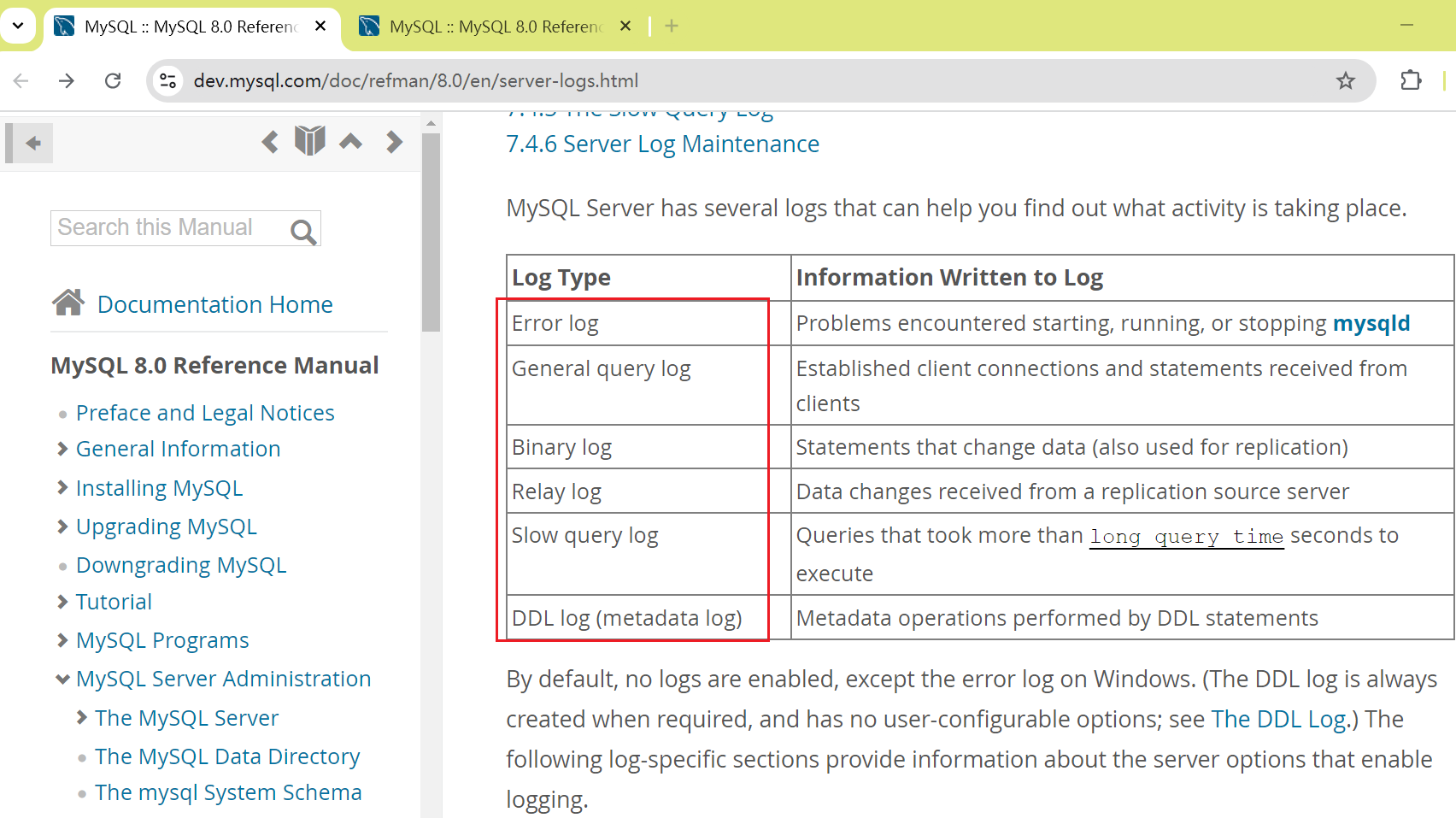Open Upgrading MySQL link
Image resolution: width=1456 pixels, height=818 pixels.
tap(166, 527)
